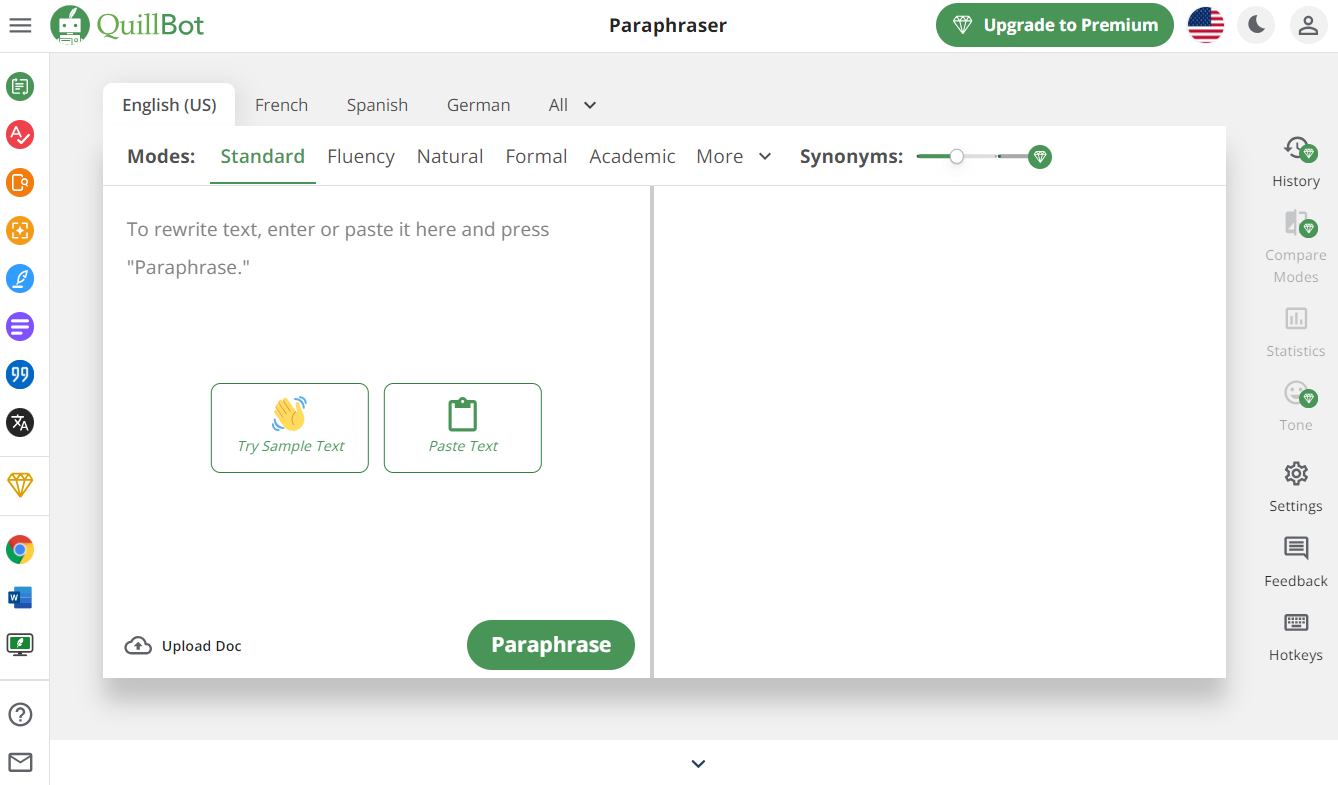Open the QuillBot Chrome extension icon
This screenshot has height=785, width=1338.
click(20, 549)
